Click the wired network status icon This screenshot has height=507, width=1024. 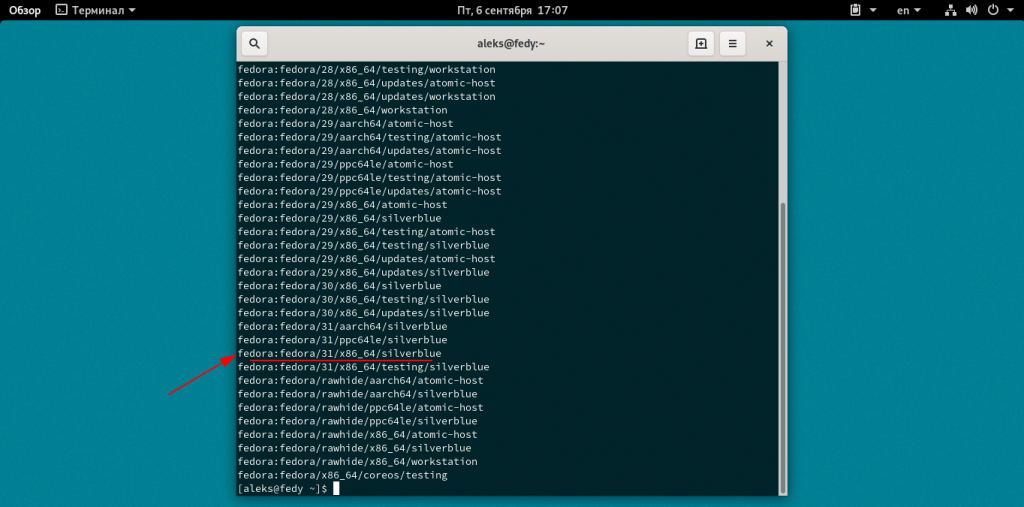(950, 10)
